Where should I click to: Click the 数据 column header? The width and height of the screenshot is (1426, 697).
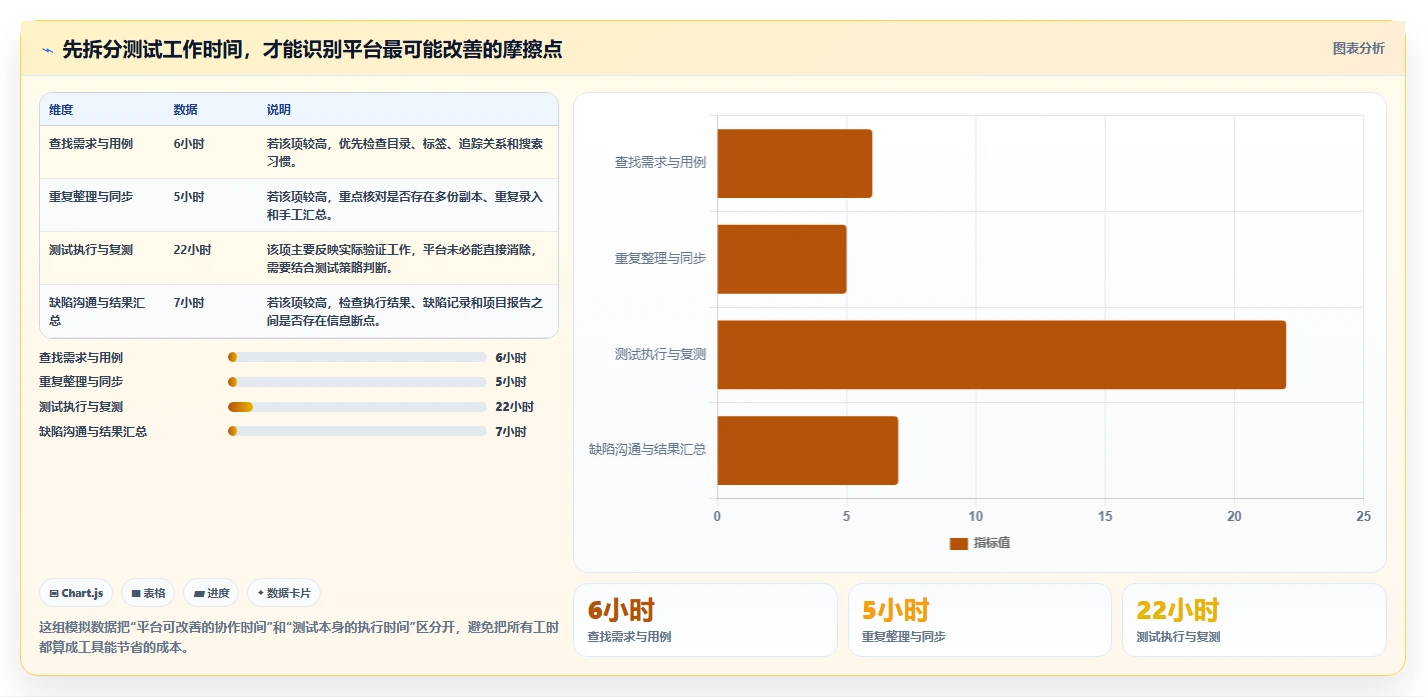pos(185,110)
